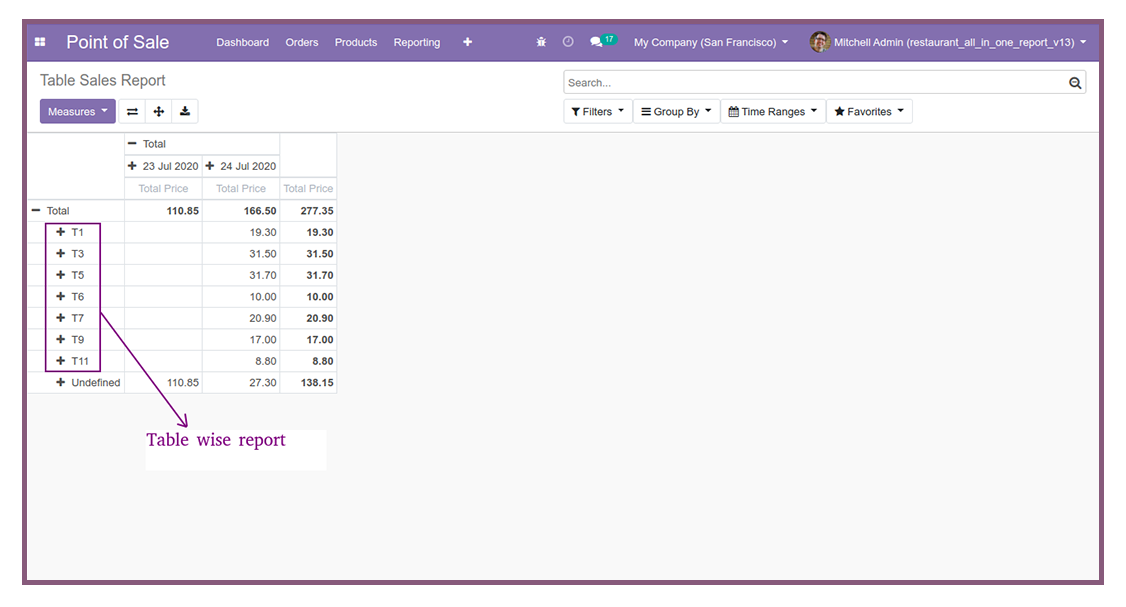Open My Company (San Francisco) switcher
The image size is (1126, 607).
[711, 42]
